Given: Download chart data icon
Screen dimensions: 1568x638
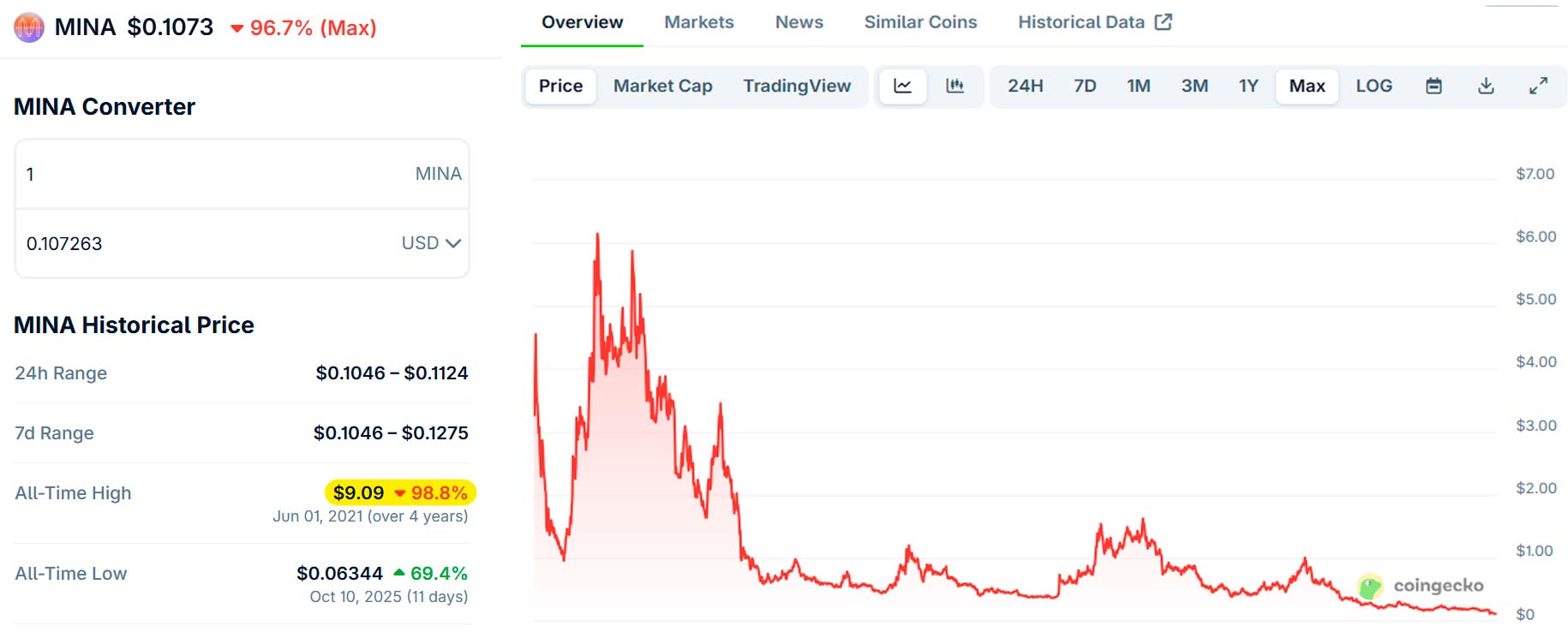Looking at the screenshot, I should tap(1486, 86).
